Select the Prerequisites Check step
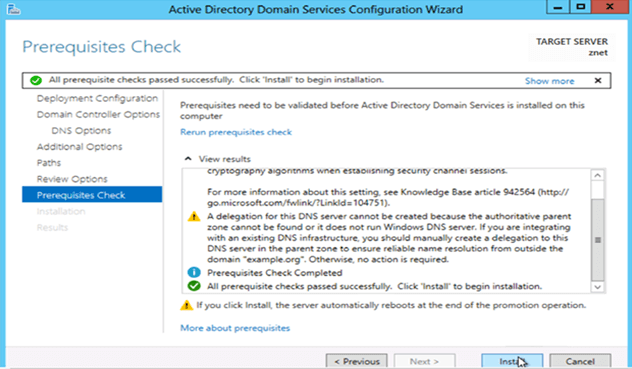 click(x=92, y=195)
